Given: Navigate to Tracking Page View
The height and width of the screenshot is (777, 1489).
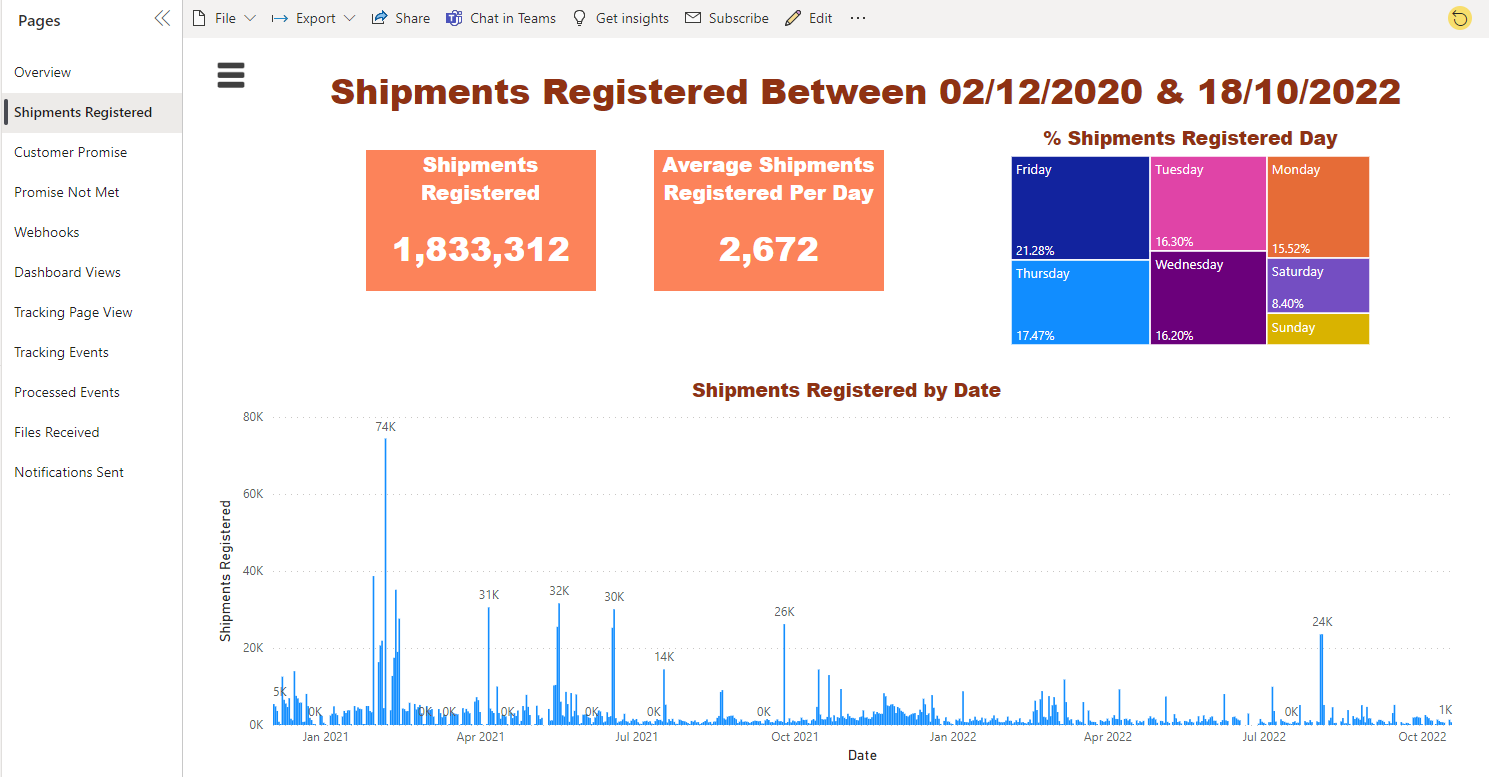Looking at the screenshot, I should coord(91,312).
